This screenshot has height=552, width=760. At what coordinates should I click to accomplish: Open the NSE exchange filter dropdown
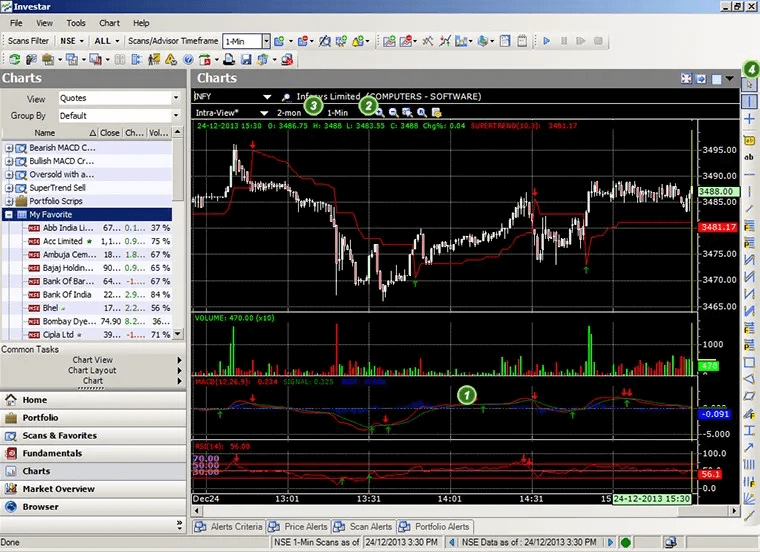click(72, 41)
